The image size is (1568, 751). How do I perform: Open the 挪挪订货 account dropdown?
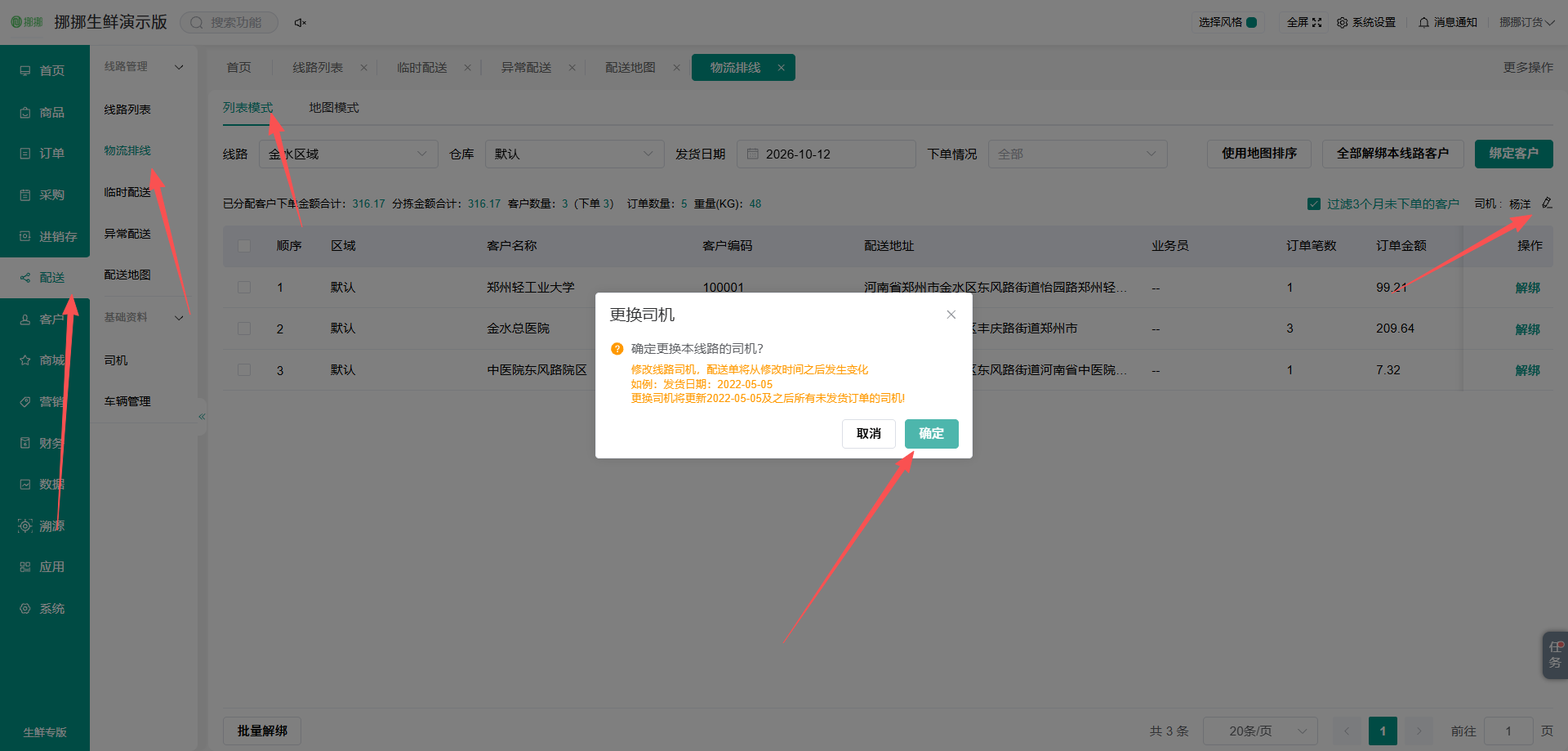1526,23
